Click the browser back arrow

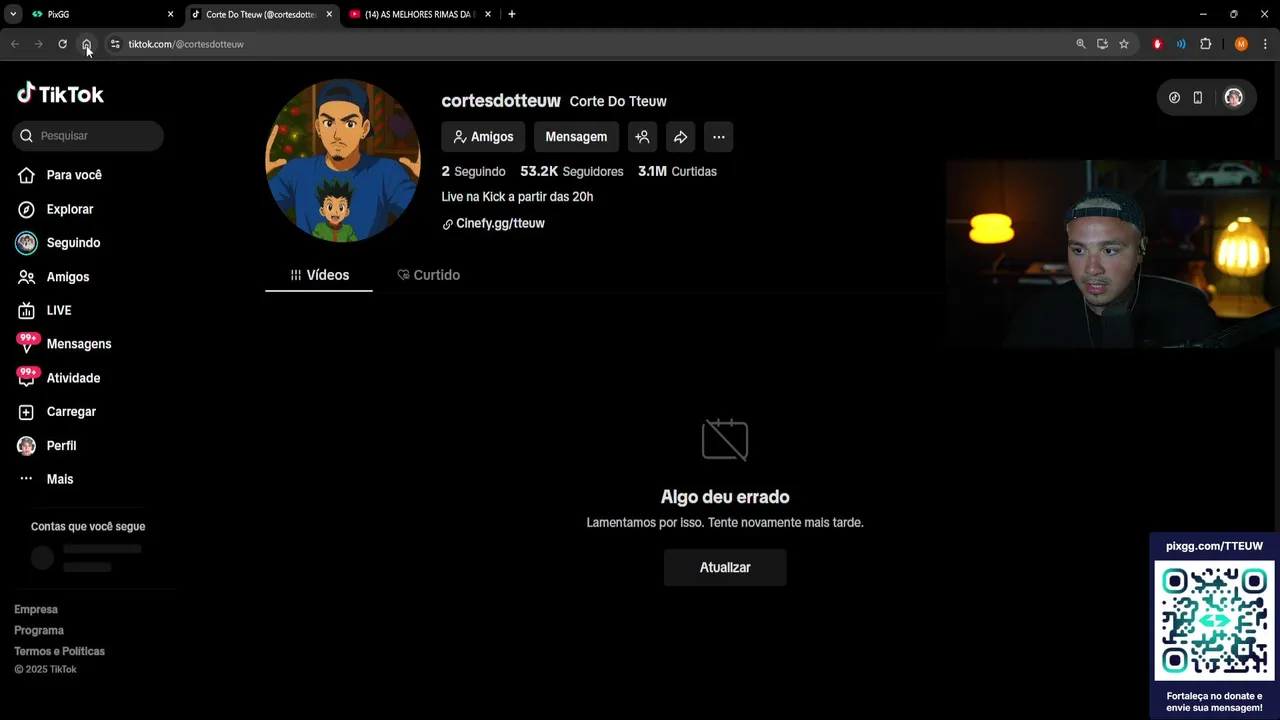[15, 44]
